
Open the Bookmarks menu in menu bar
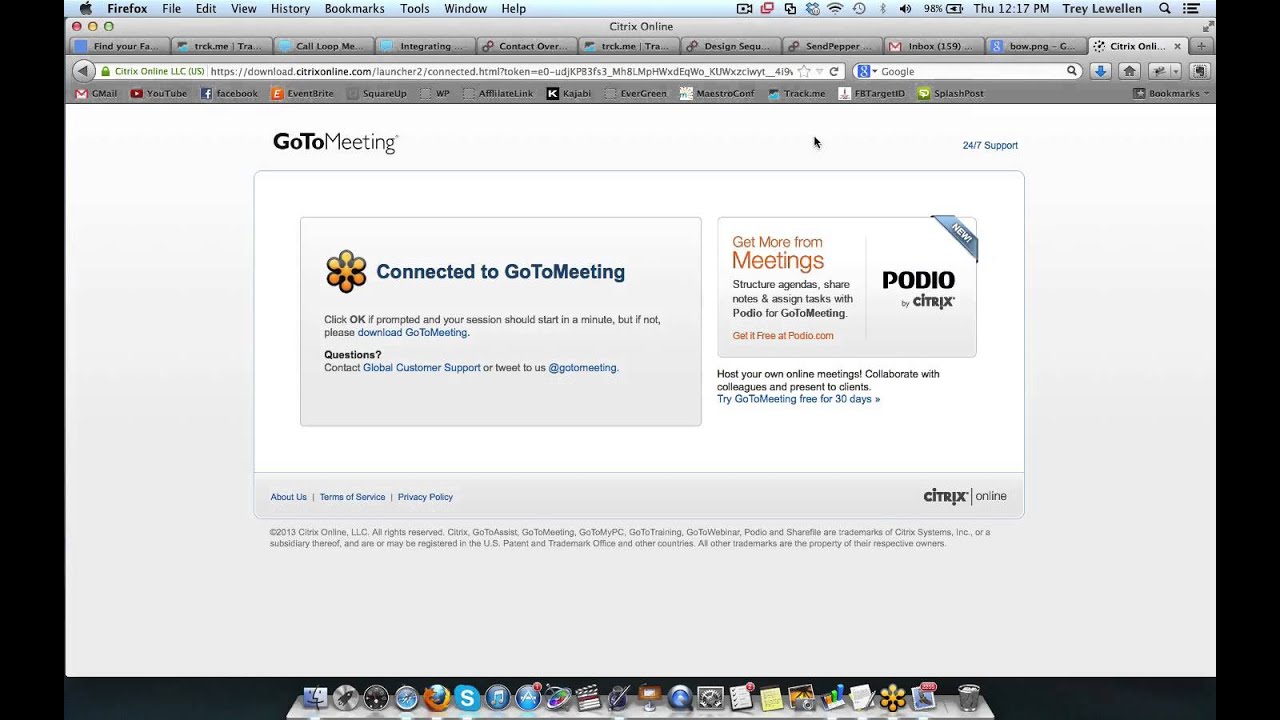click(x=354, y=9)
